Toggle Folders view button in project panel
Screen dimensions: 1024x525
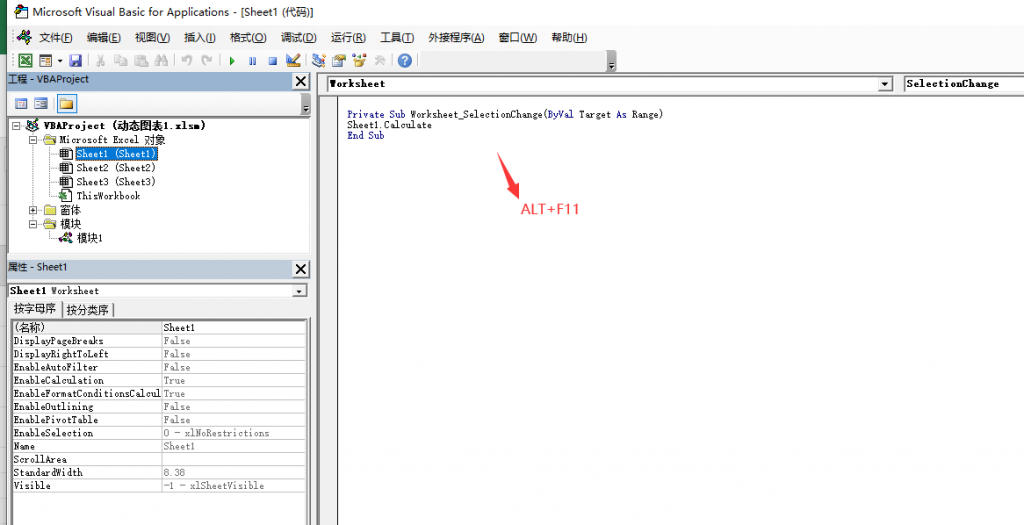point(66,103)
